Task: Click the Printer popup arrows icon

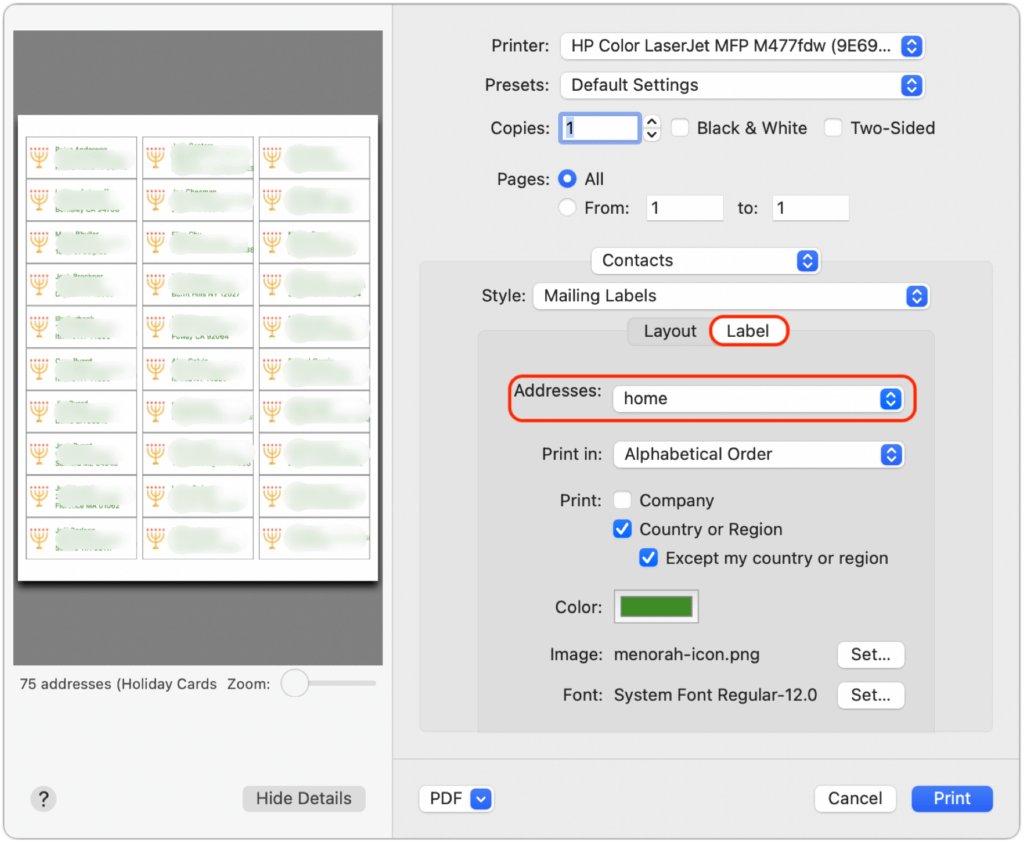Action: coord(912,46)
